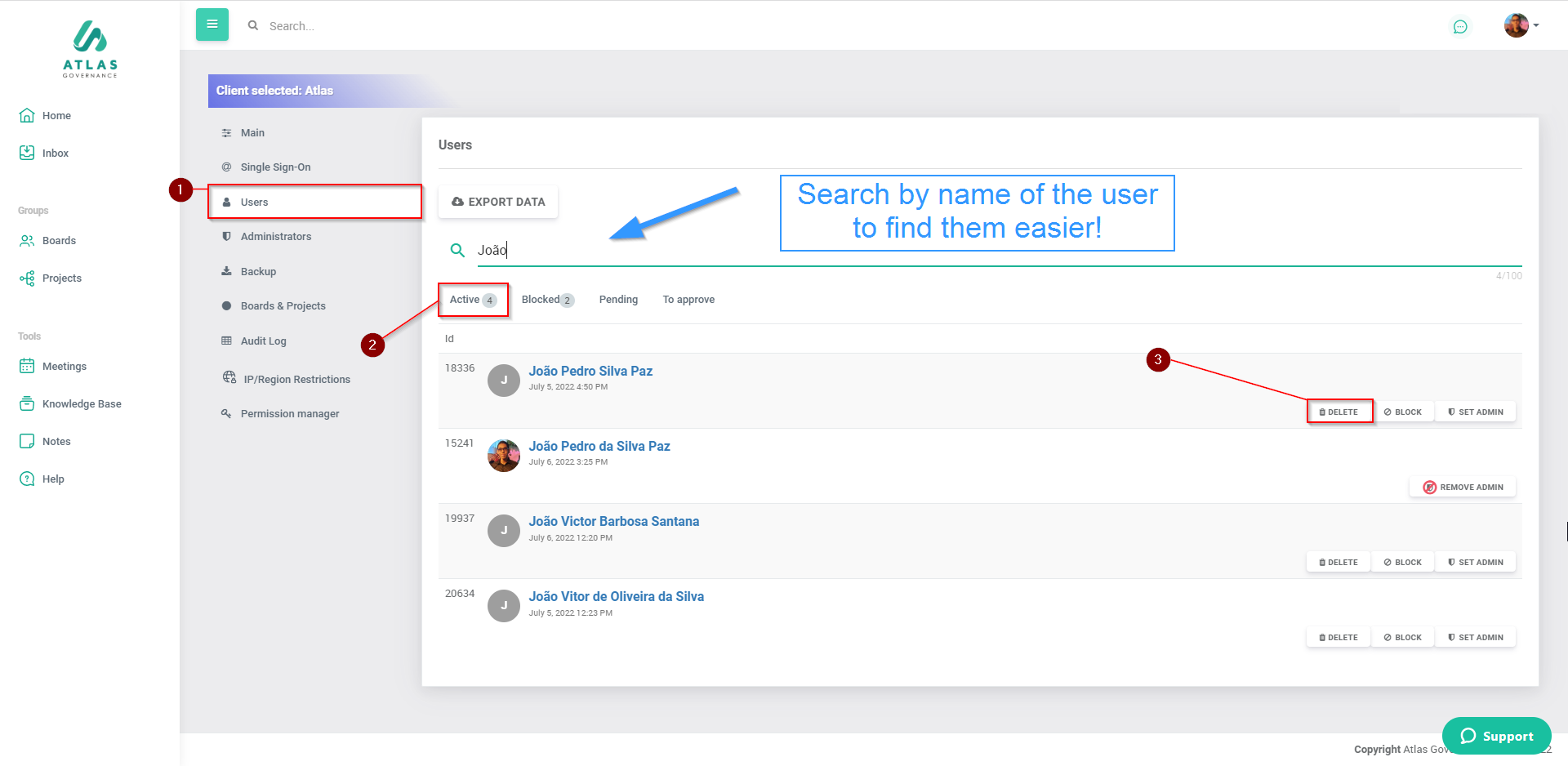Click Export Data button
This screenshot has width=1568, height=766.
pos(498,202)
